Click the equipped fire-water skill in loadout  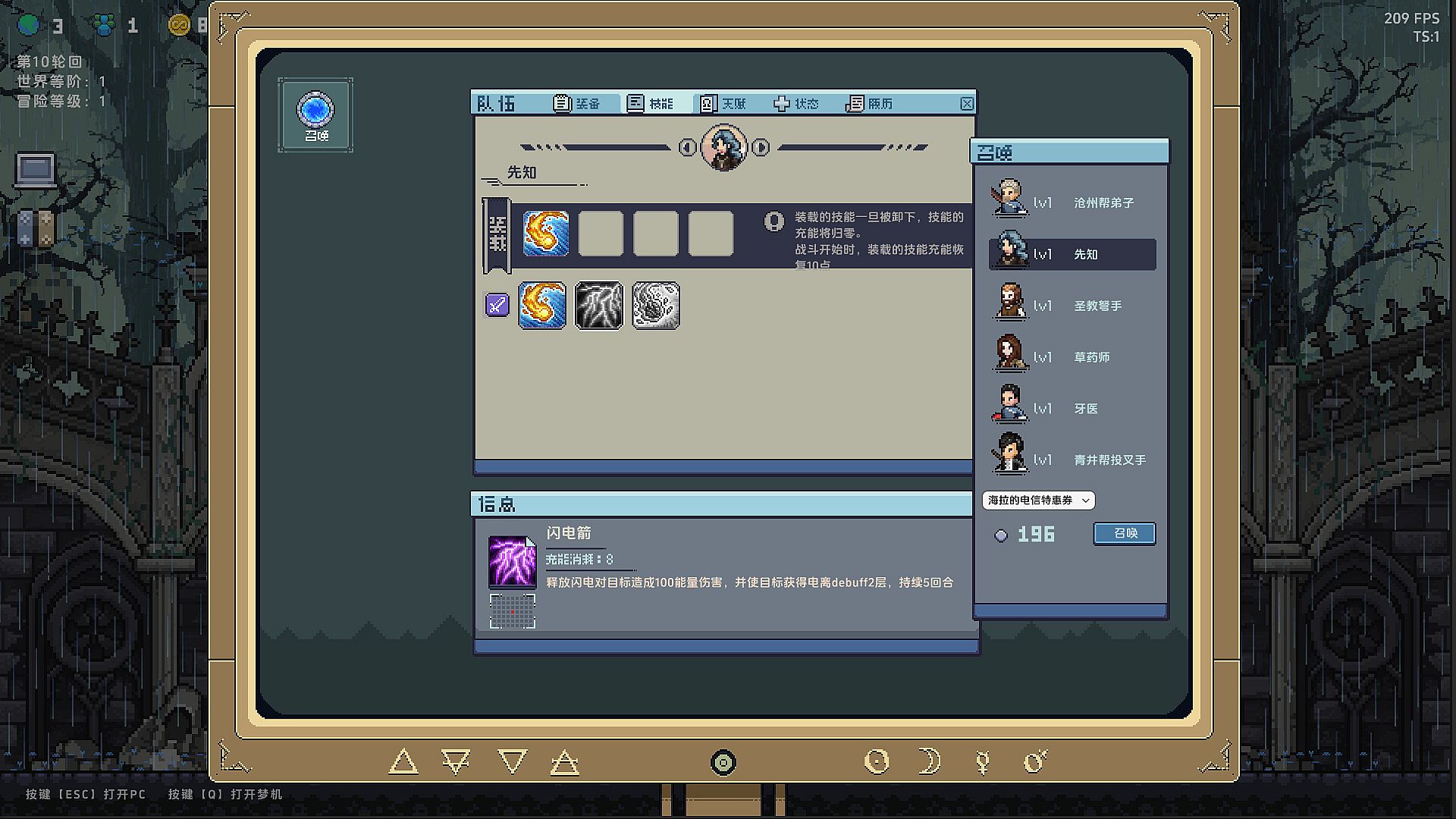coord(545,233)
